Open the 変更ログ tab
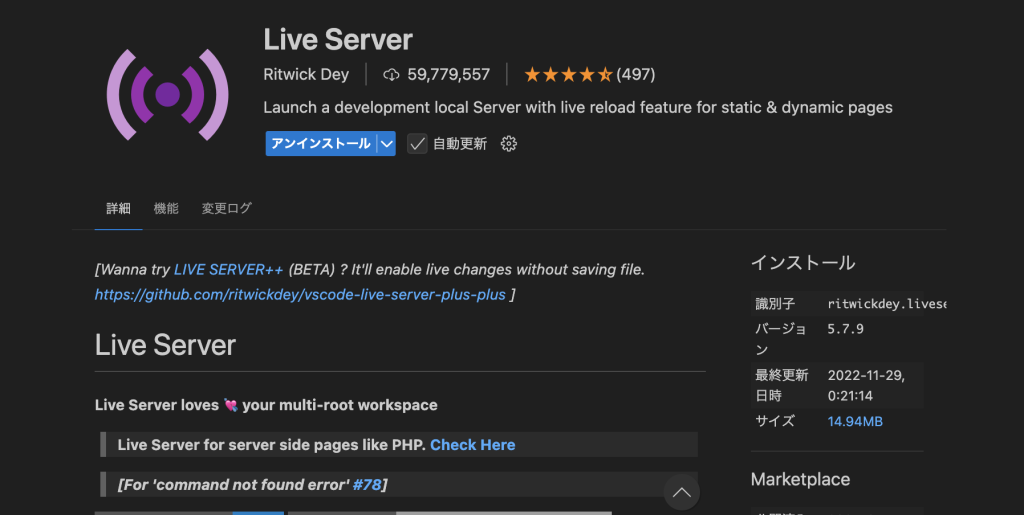 tap(226, 209)
